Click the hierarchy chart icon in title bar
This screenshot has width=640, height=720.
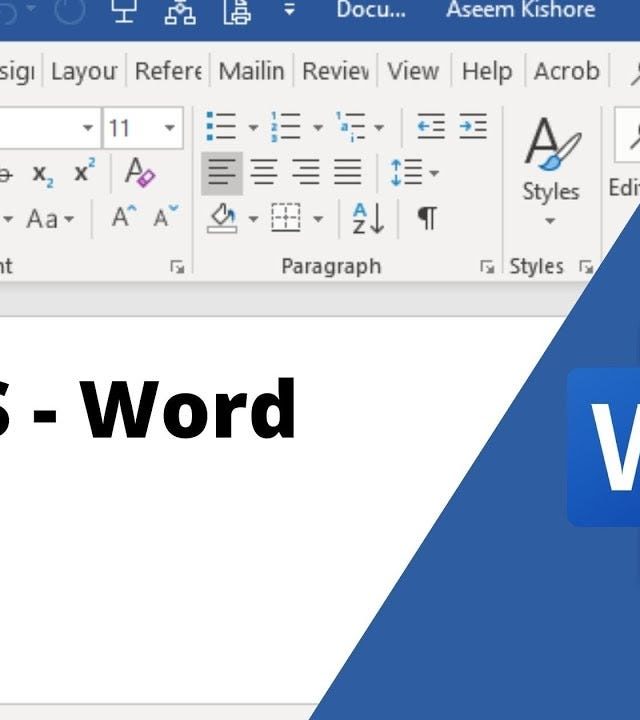180,11
